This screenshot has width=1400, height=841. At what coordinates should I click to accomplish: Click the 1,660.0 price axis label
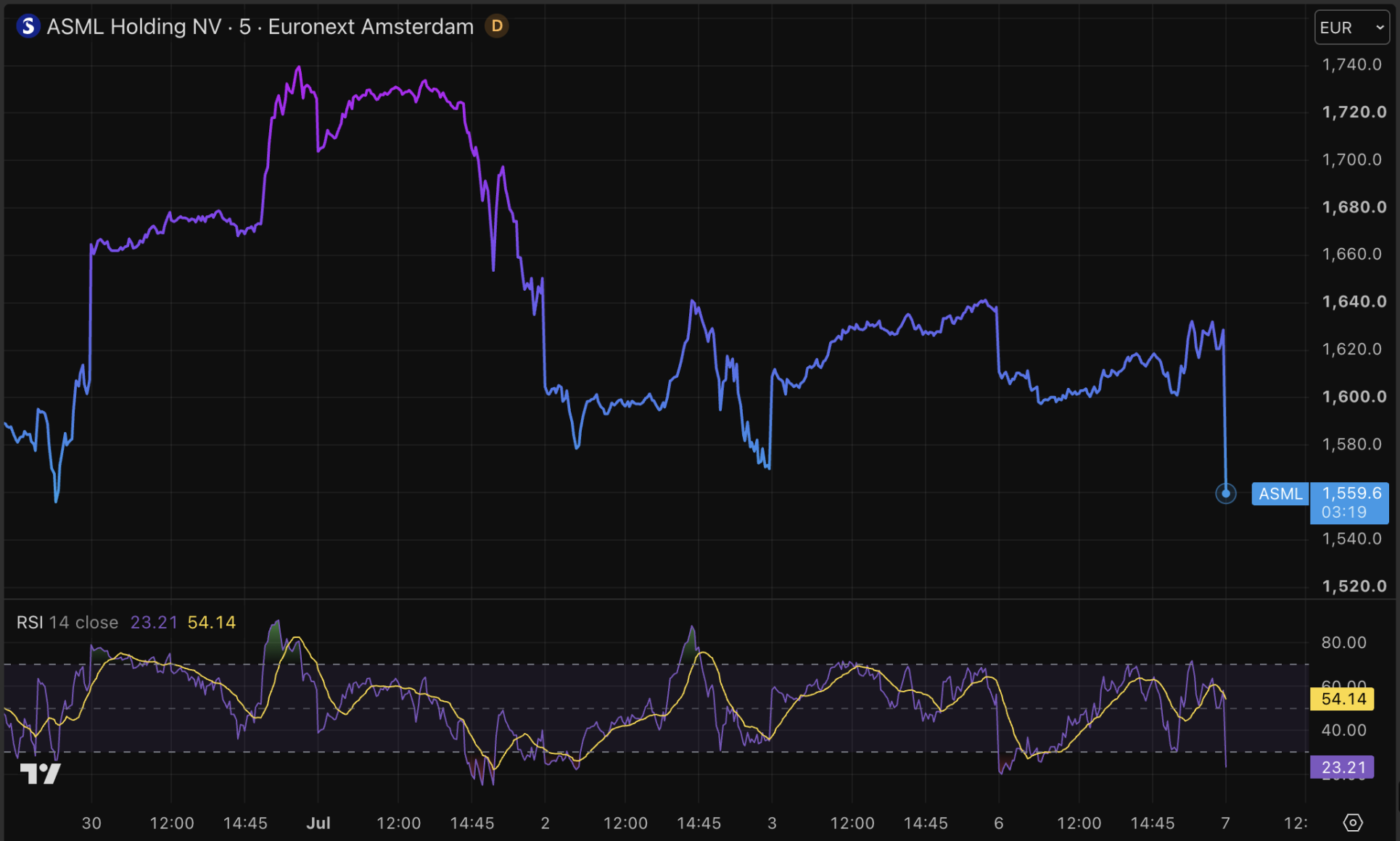pyautogui.click(x=1352, y=254)
